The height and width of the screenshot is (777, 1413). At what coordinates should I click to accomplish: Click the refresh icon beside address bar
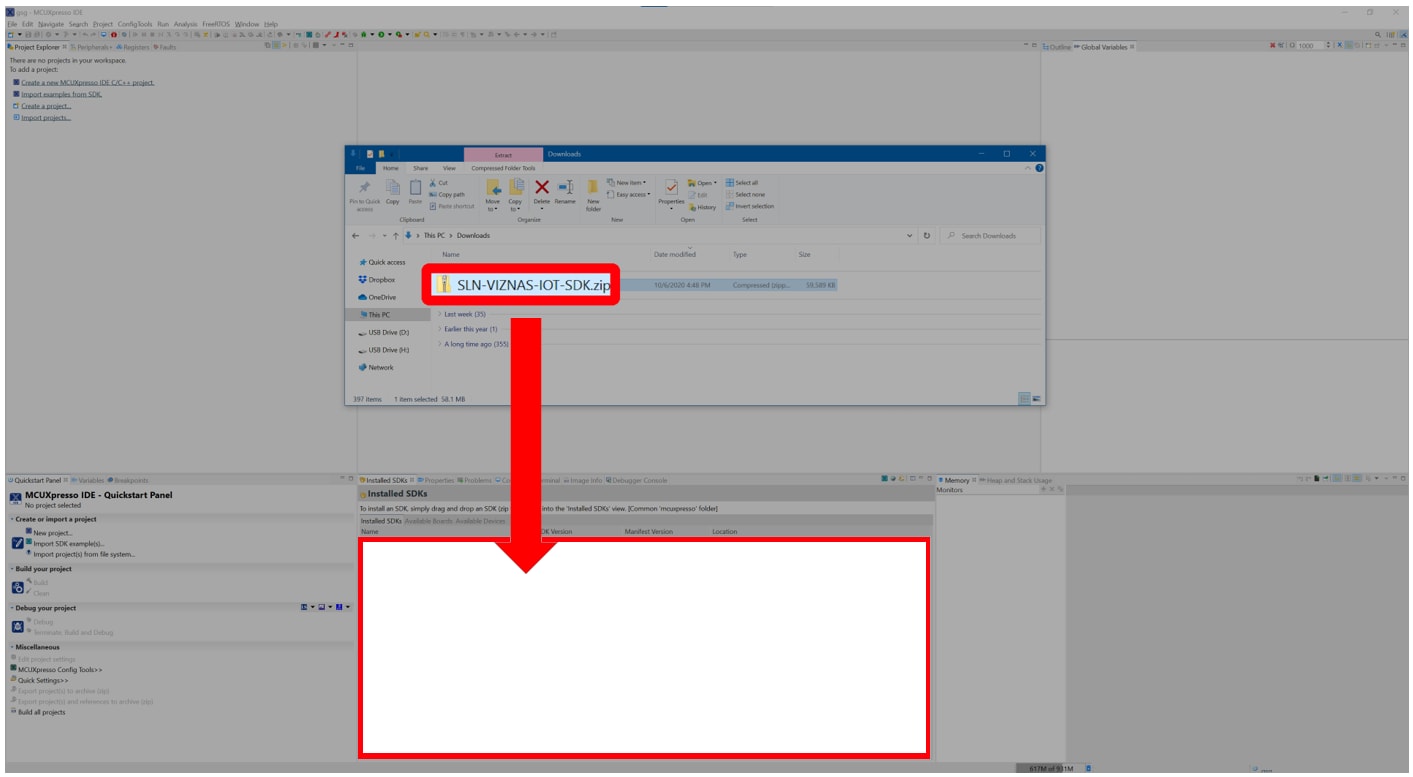(927, 236)
